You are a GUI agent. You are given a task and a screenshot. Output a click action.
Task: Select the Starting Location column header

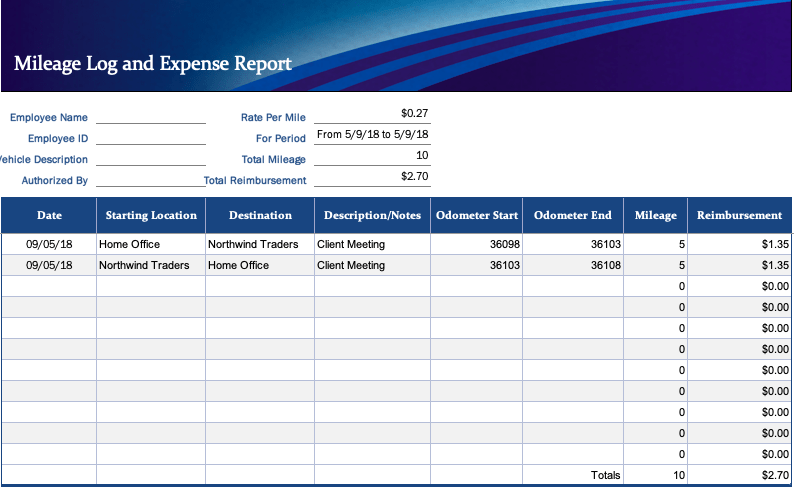(x=151, y=215)
